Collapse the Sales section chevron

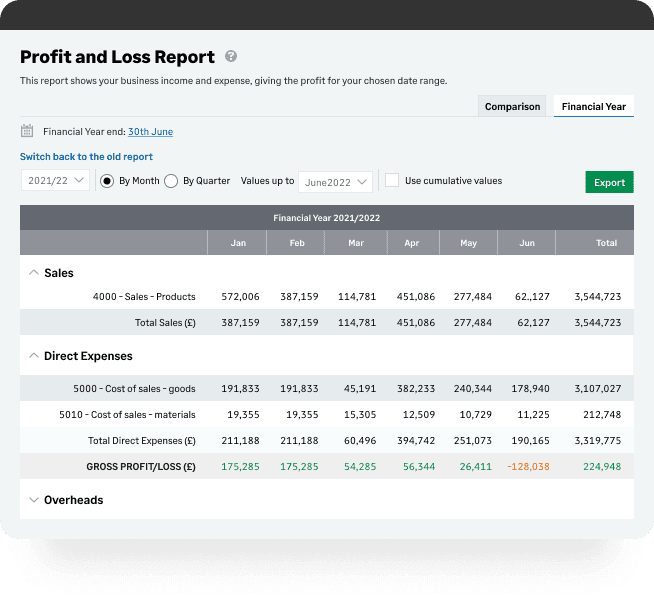point(33,273)
